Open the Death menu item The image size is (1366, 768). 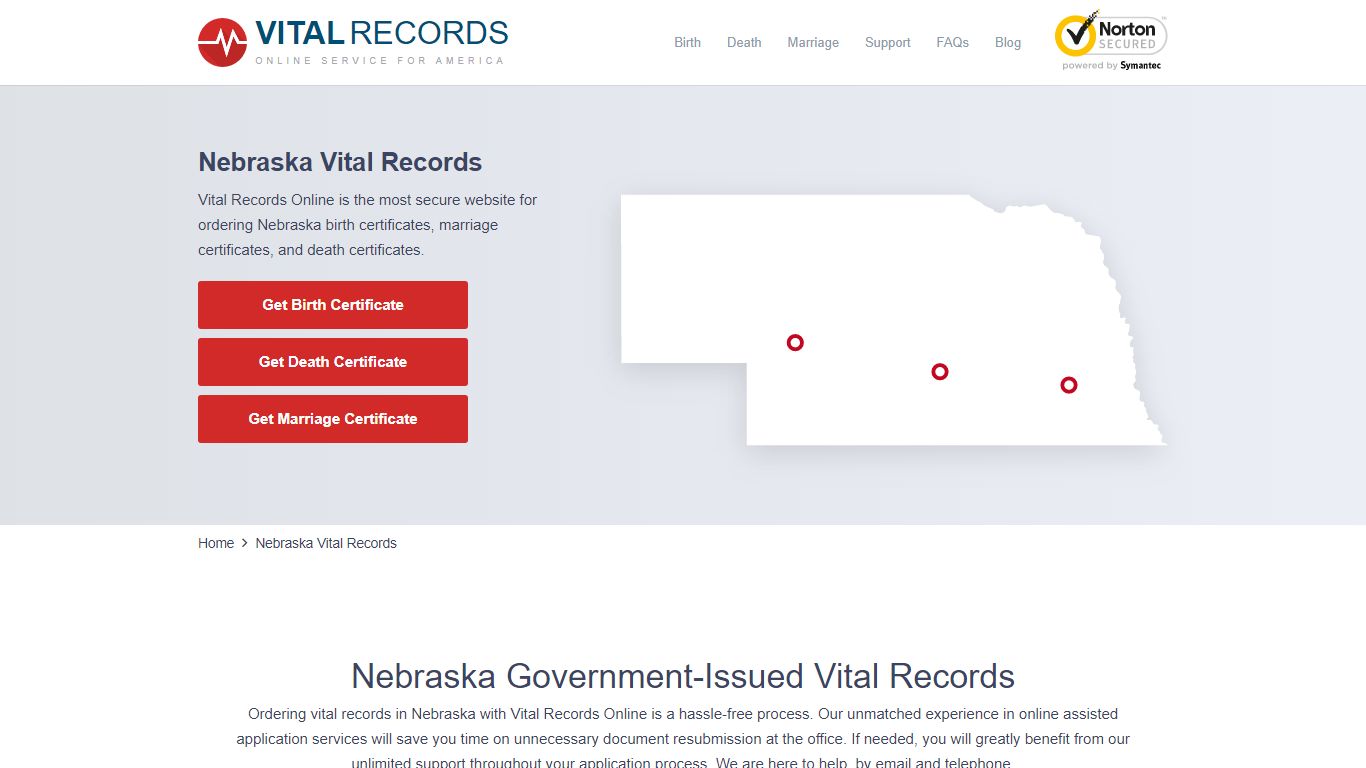(744, 42)
